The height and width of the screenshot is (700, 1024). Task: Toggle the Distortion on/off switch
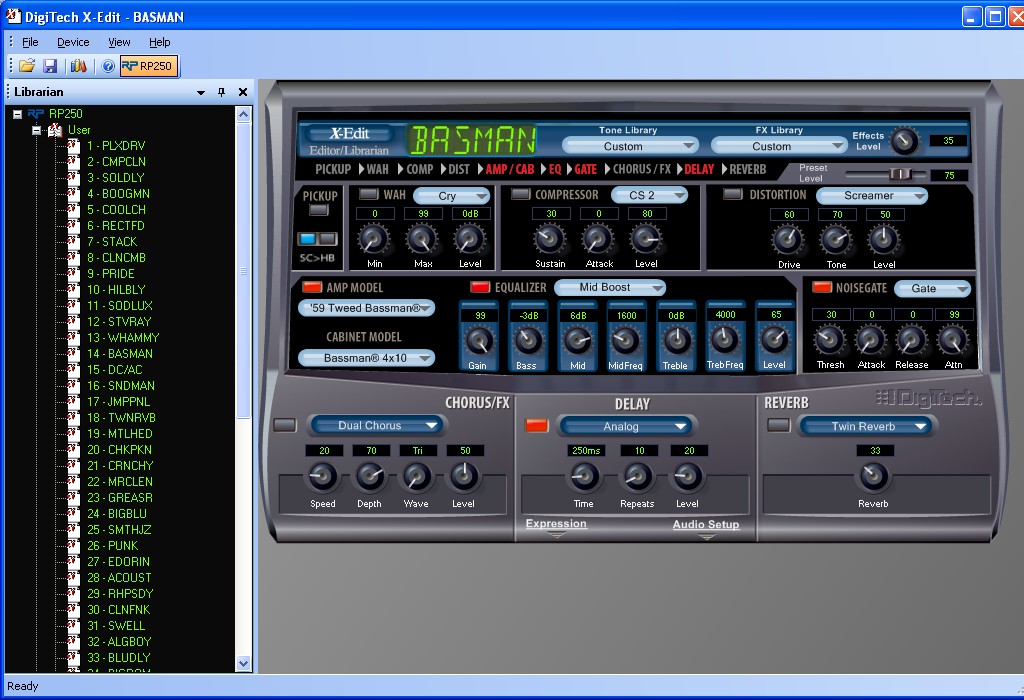[733, 194]
